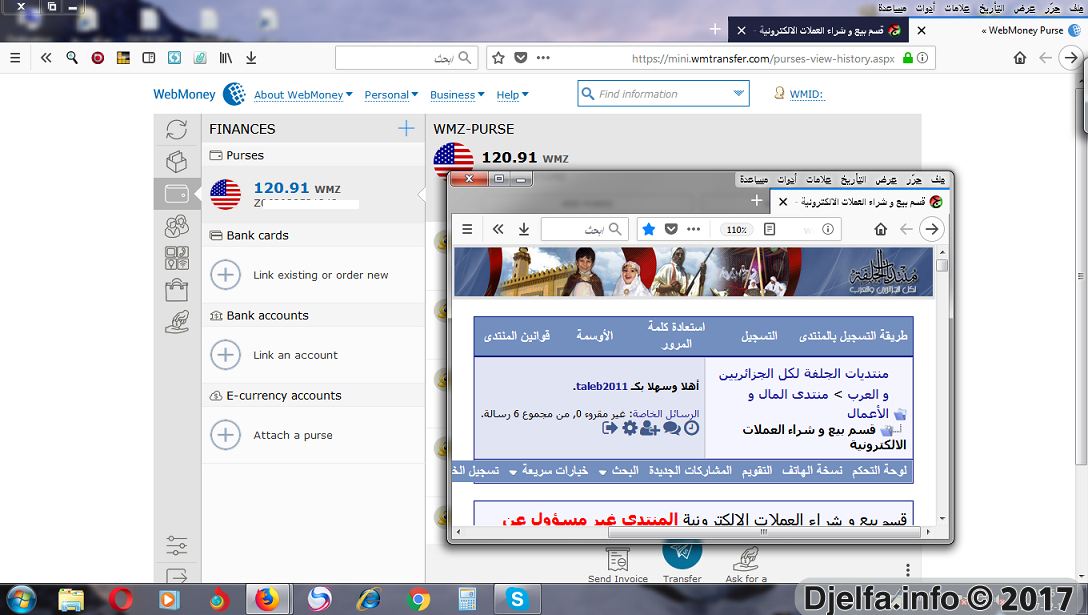Click the chat bubbles icon in forum user panel

672,428
